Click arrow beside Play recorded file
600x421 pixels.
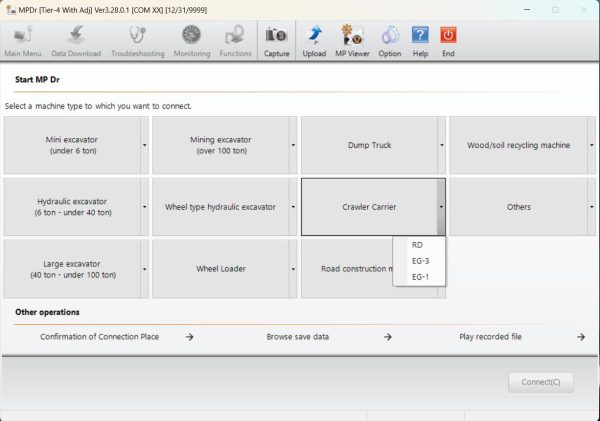(581, 337)
